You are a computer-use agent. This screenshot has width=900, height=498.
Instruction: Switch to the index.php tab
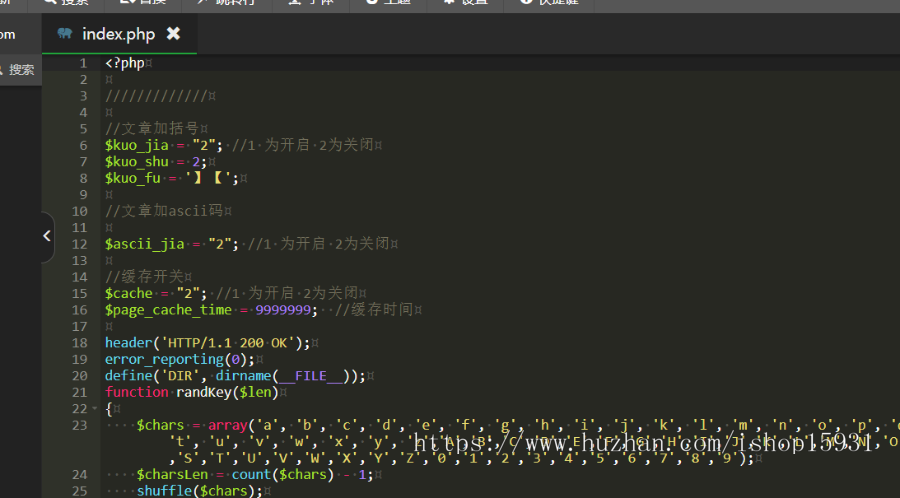(x=118, y=34)
